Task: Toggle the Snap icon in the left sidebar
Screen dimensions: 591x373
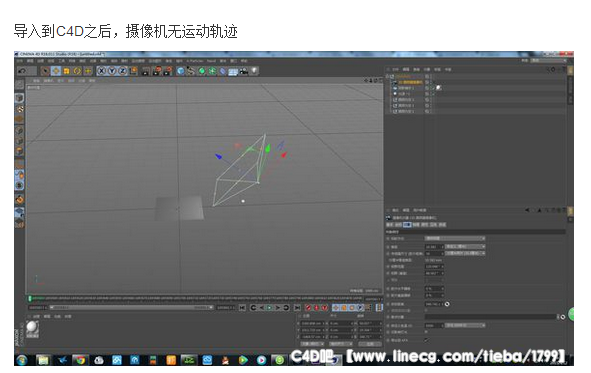Action: tap(20, 200)
